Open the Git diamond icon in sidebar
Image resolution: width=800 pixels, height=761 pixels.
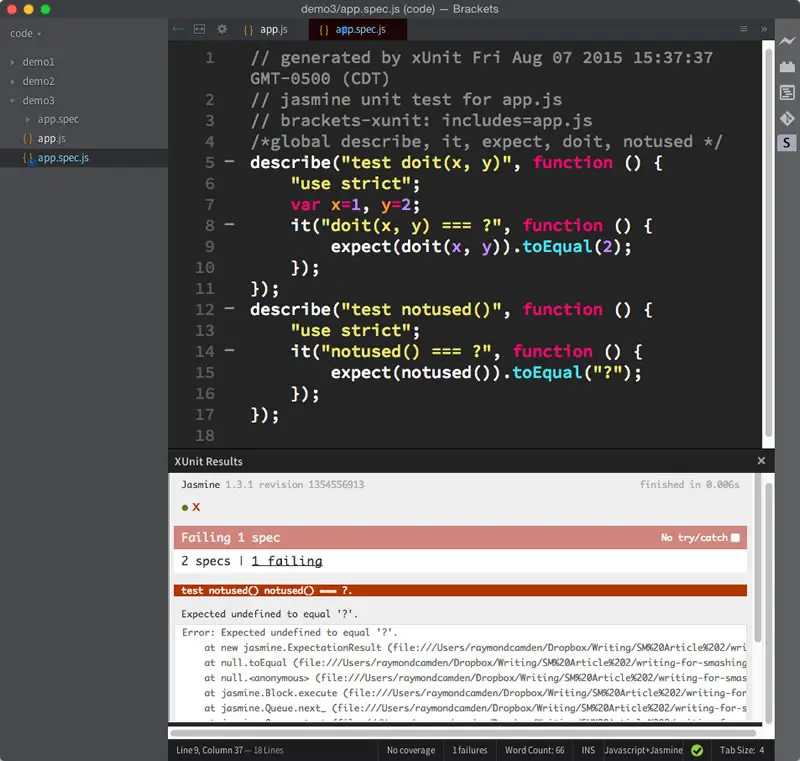pos(787,118)
